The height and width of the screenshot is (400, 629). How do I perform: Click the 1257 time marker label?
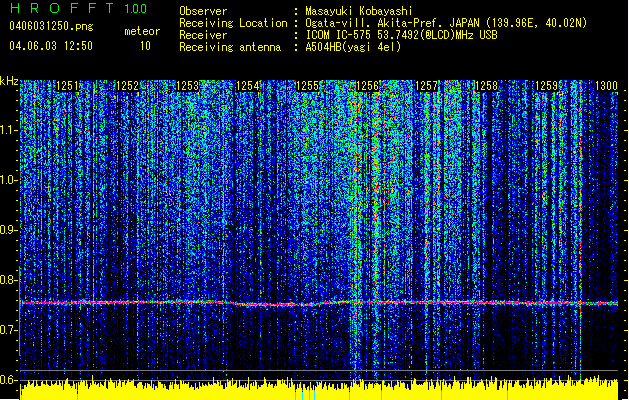pyautogui.click(x=426, y=85)
